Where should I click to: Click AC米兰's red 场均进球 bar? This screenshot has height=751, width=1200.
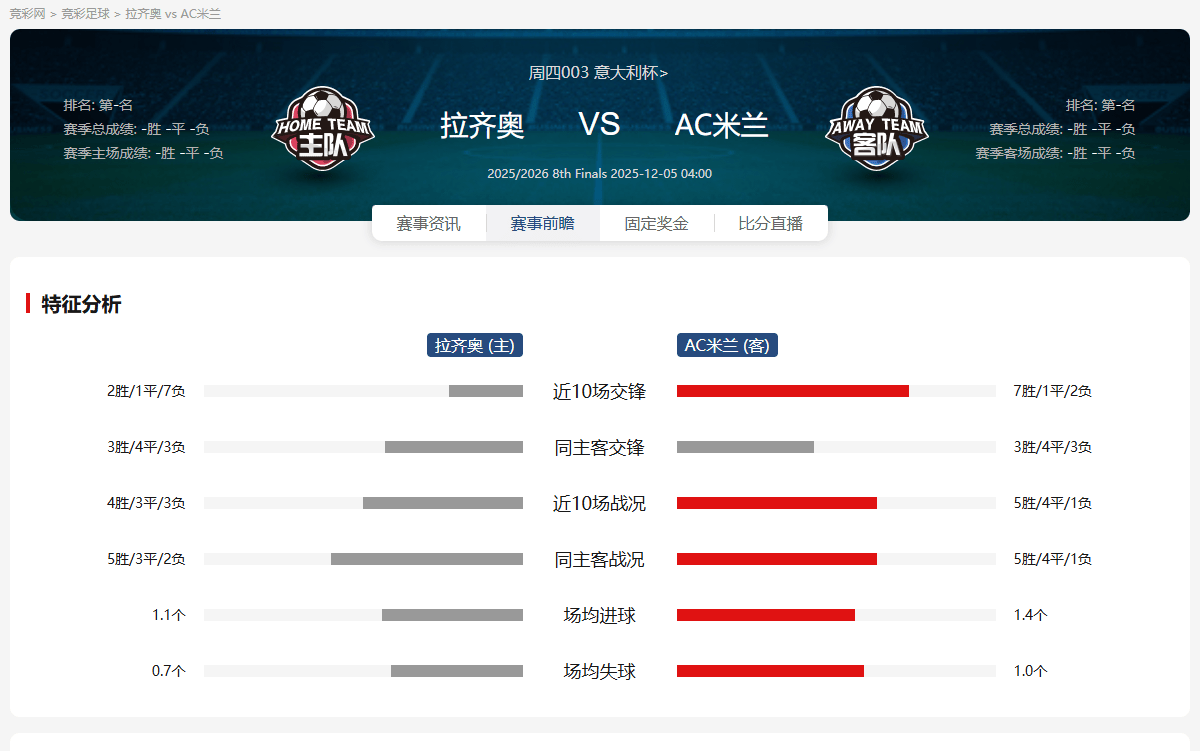point(765,615)
